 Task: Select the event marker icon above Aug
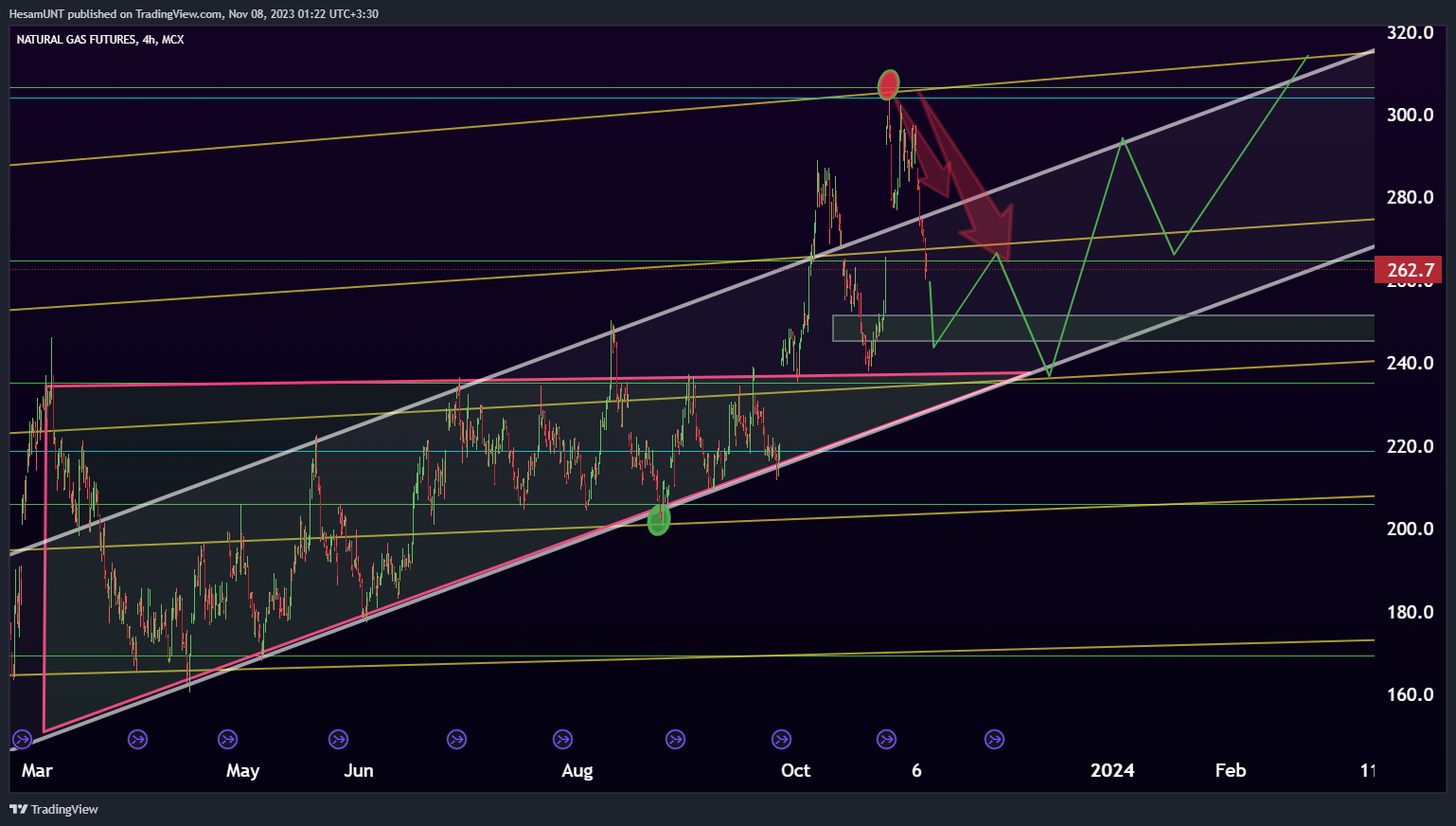[562, 739]
